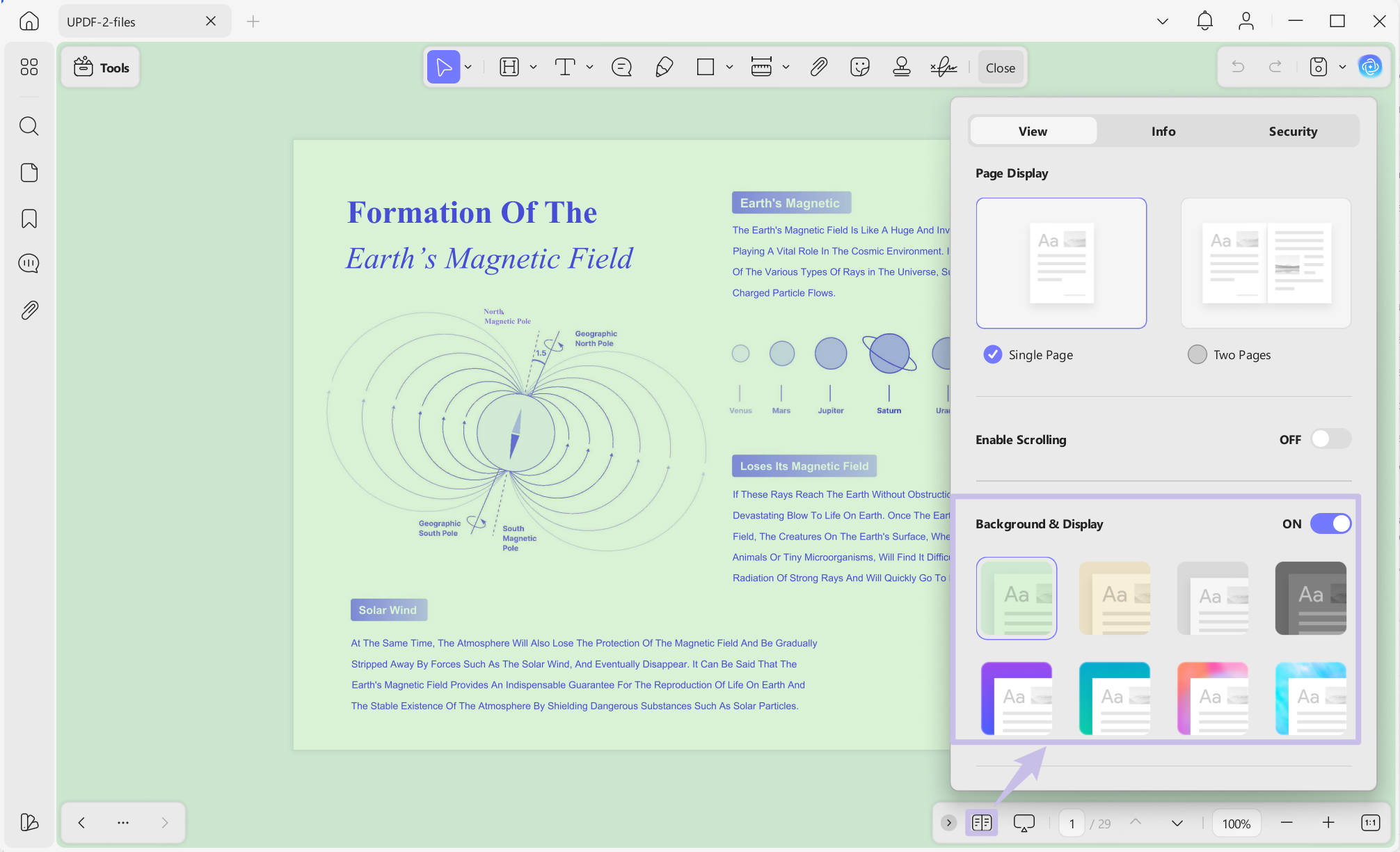Select the Two Pages radio option
Screen dimensions: 1400x852
tap(1197, 354)
